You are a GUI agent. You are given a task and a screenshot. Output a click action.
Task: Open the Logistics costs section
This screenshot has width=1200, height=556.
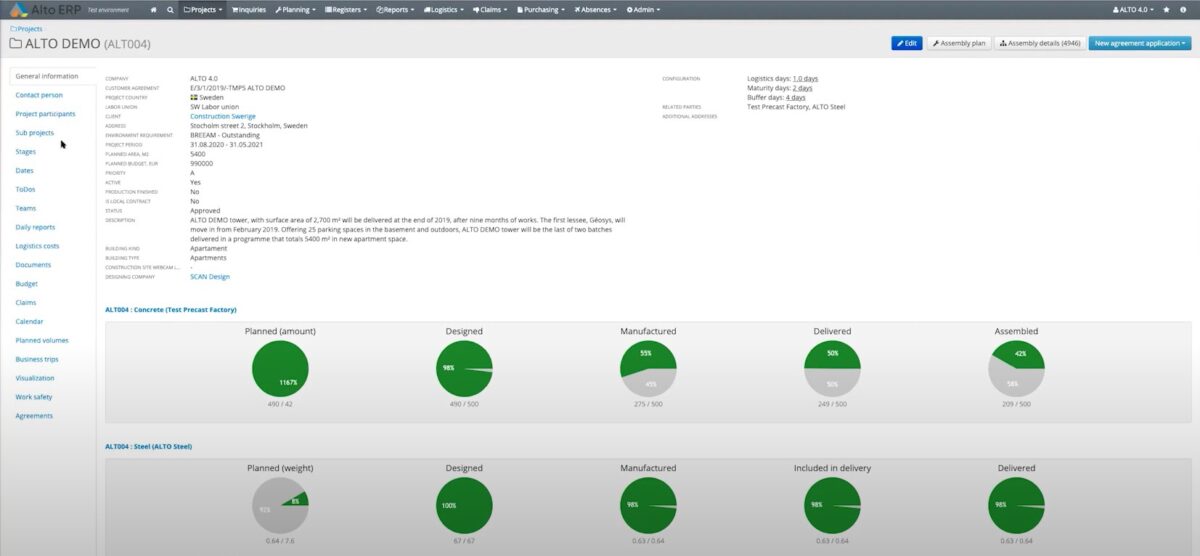38,246
